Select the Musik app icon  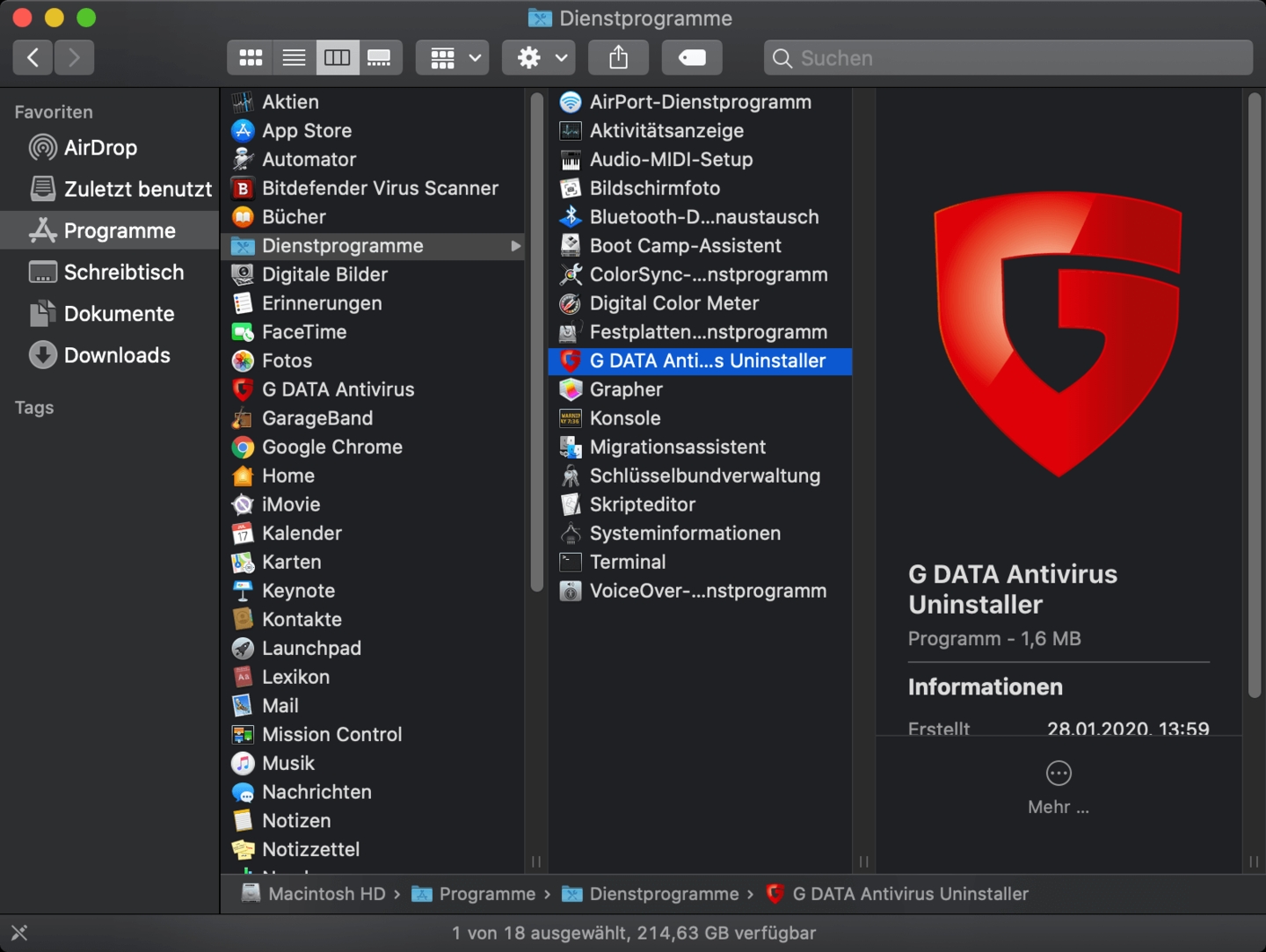(x=243, y=764)
